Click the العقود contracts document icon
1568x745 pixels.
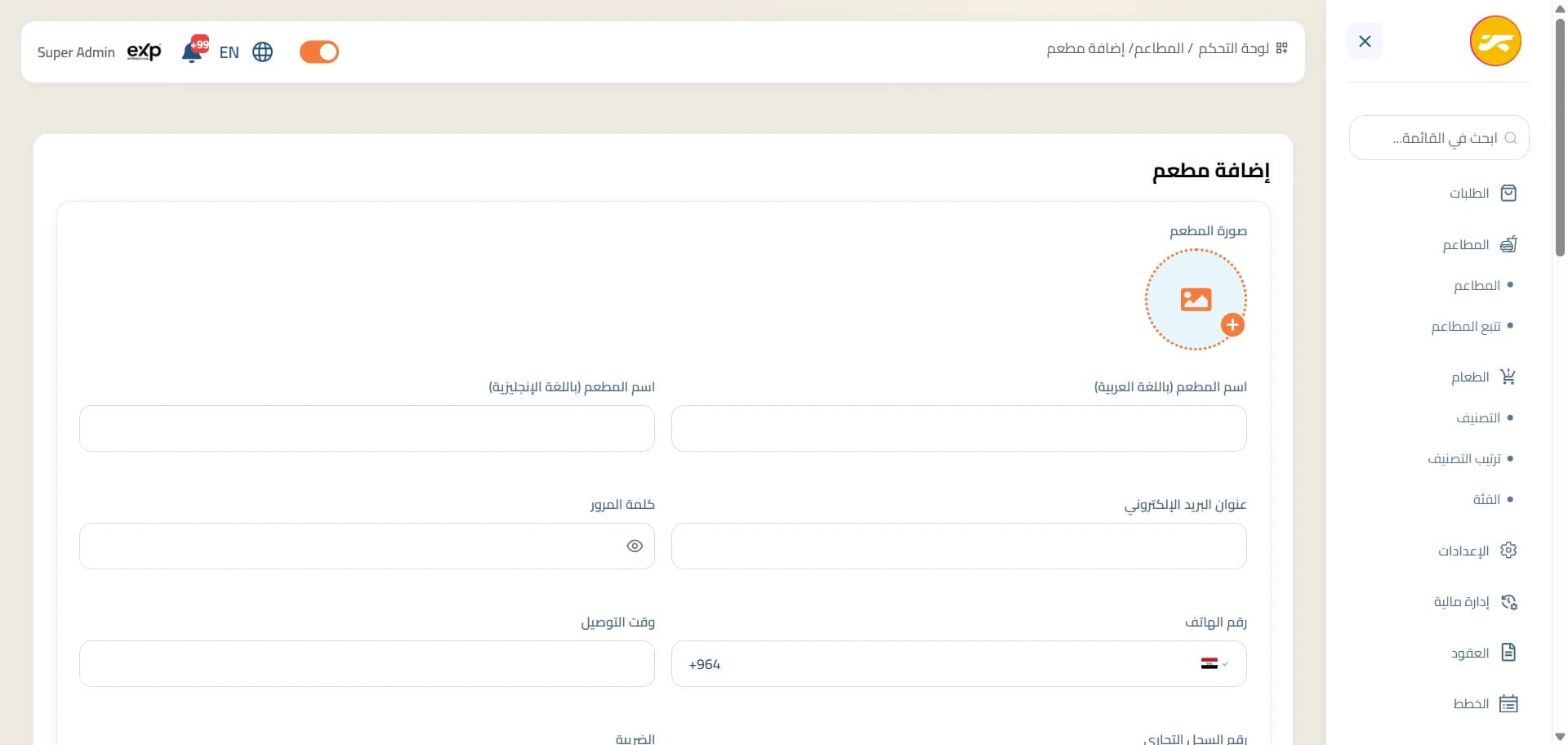(1508, 652)
